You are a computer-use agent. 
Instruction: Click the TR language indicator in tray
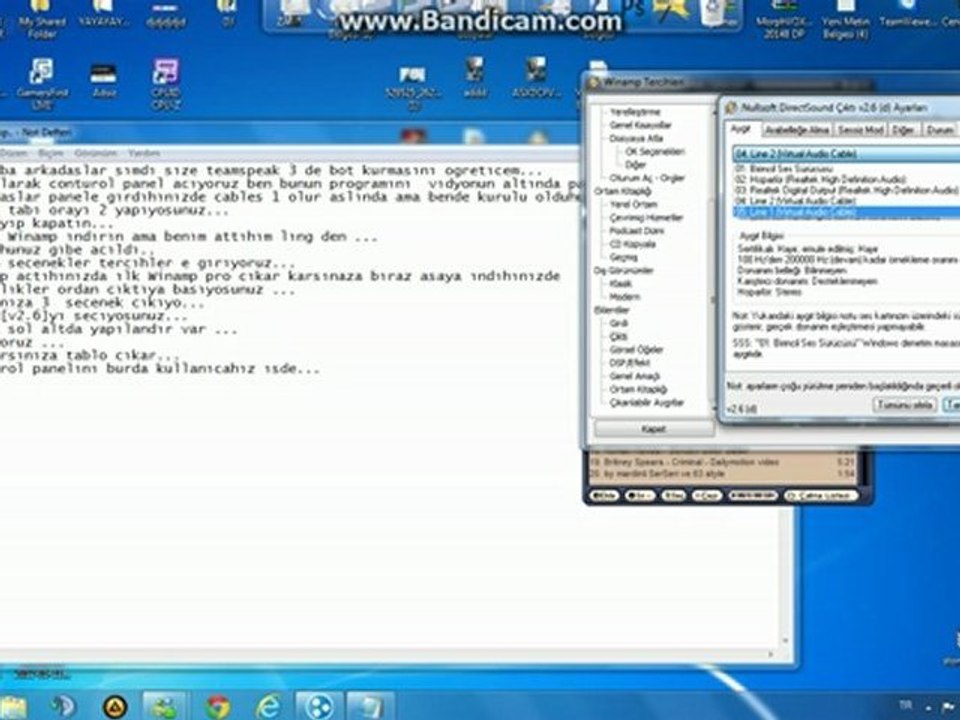coord(906,706)
